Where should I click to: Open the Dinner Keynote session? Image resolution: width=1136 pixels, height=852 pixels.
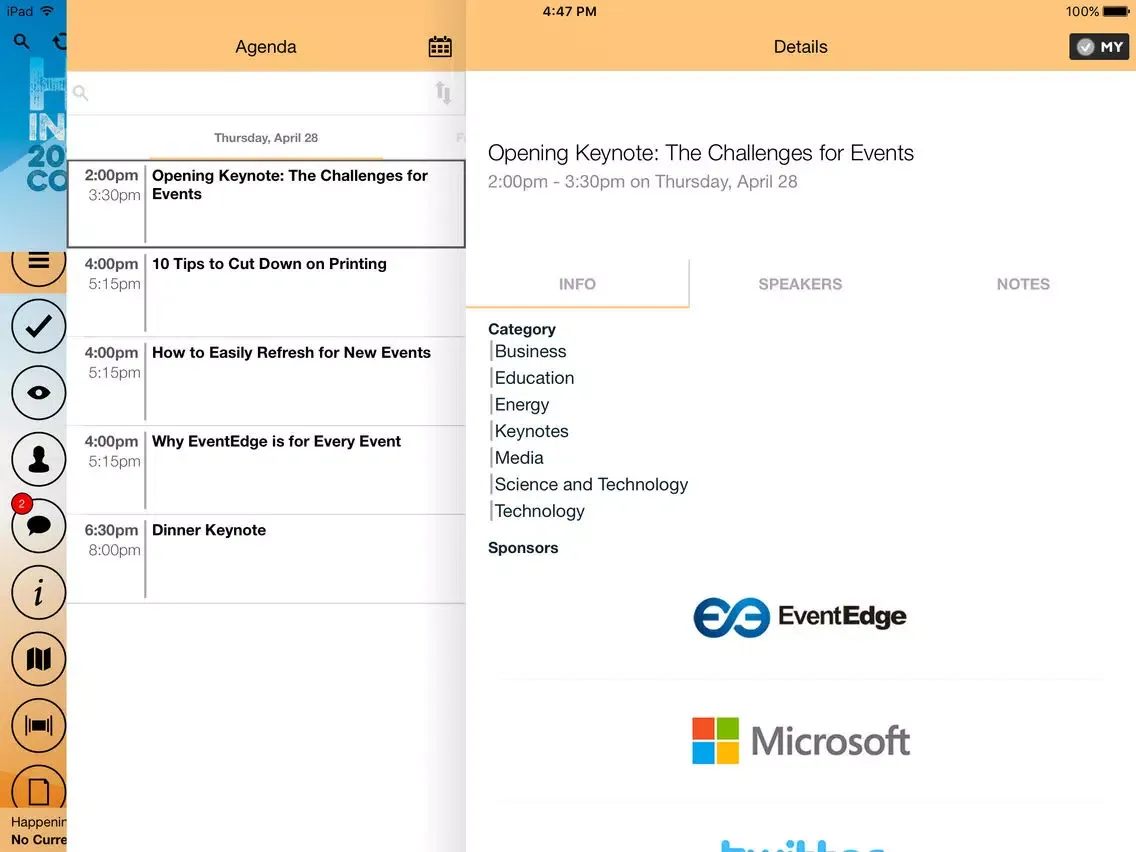click(x=266, y=559)
